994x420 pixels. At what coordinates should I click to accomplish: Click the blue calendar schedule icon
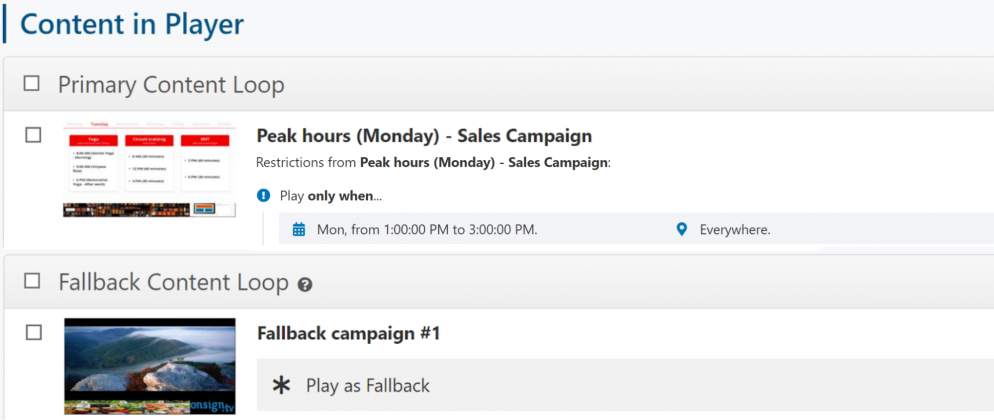[299, 229]
